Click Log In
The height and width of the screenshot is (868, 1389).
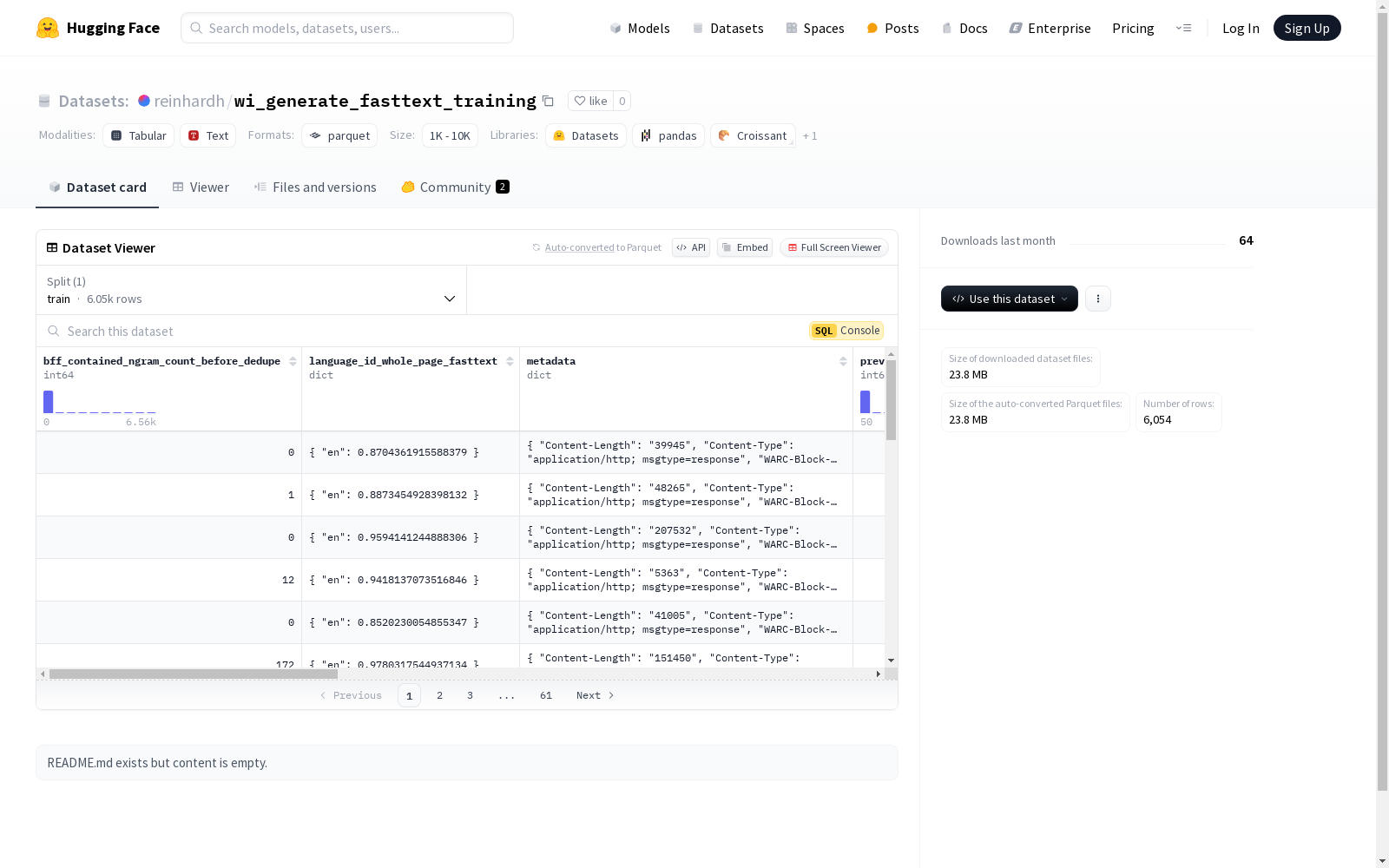tap(1241, 28)
